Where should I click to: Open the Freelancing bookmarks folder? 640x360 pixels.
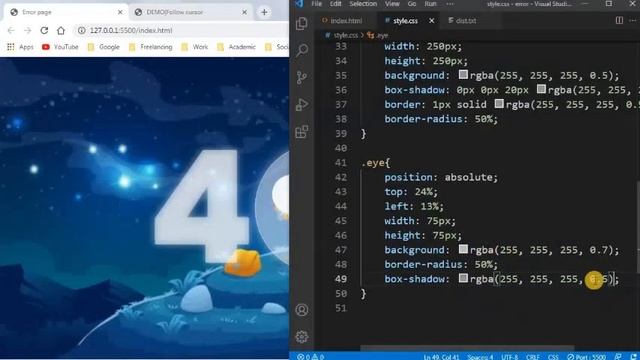point(151,47)
